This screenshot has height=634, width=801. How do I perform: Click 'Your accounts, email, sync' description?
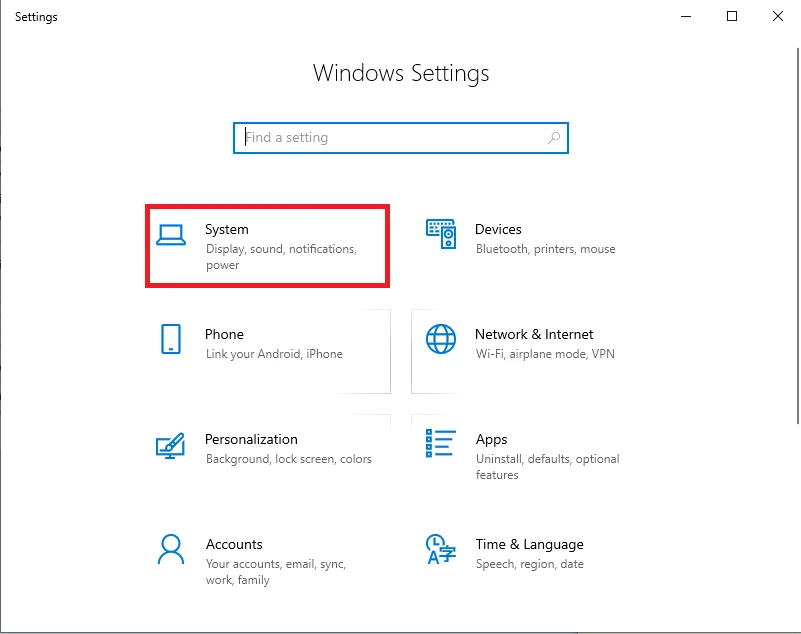276,572
